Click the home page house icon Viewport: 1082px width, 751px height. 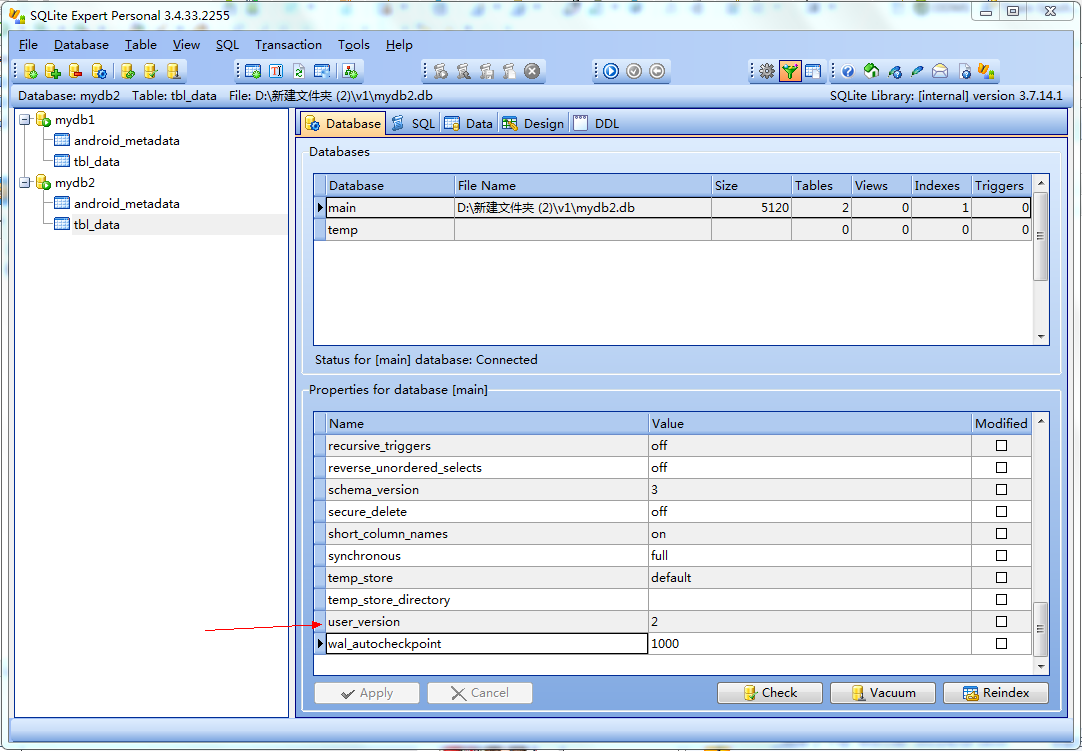pos(872,71)
